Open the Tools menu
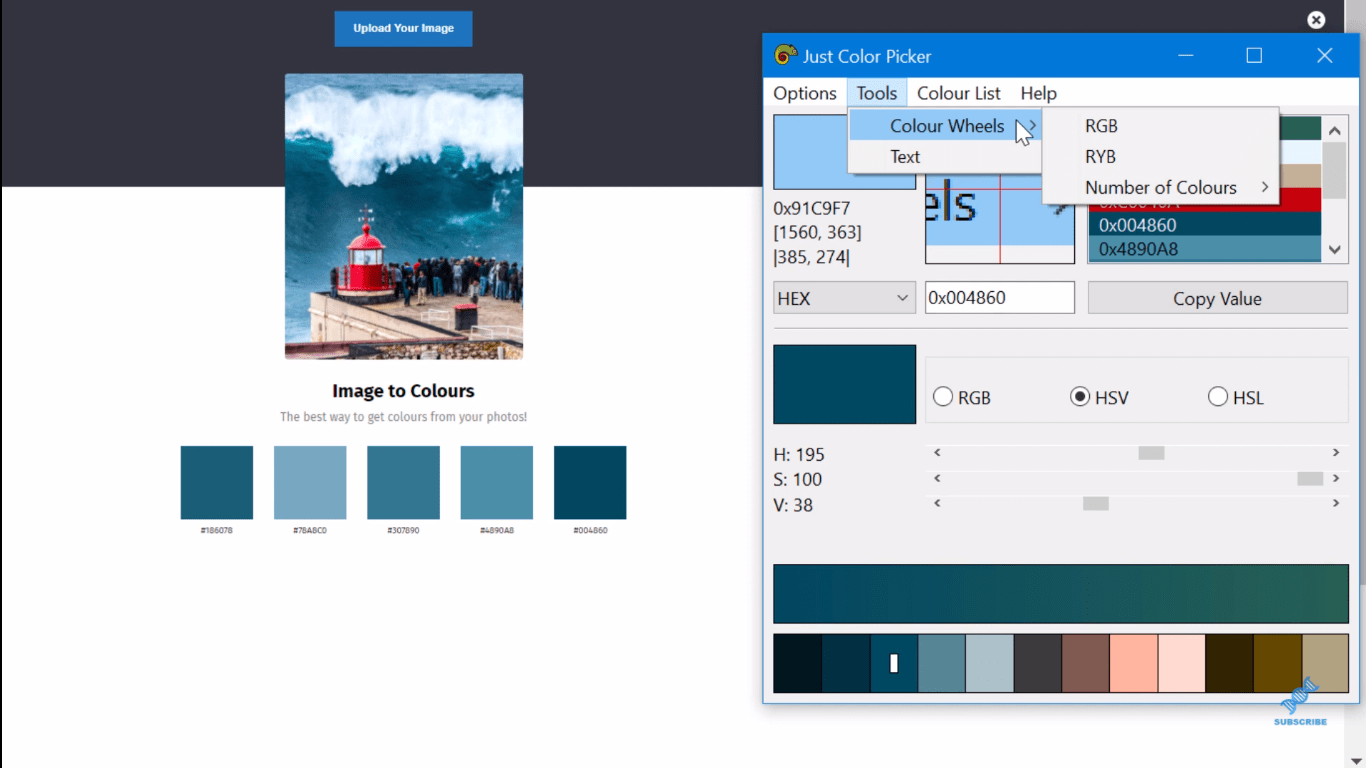 click(x=877, y=93)
